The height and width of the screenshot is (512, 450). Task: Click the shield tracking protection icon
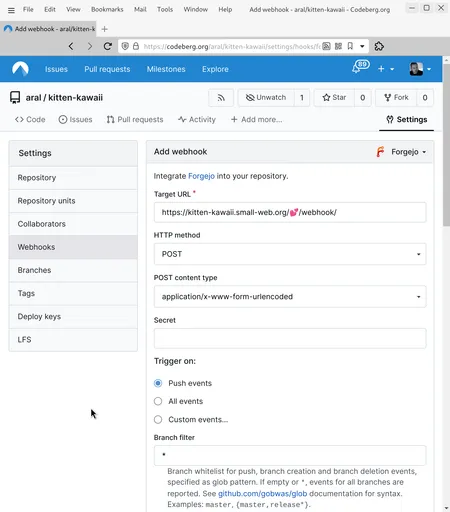pyautogui.click(x=125, y=46)
